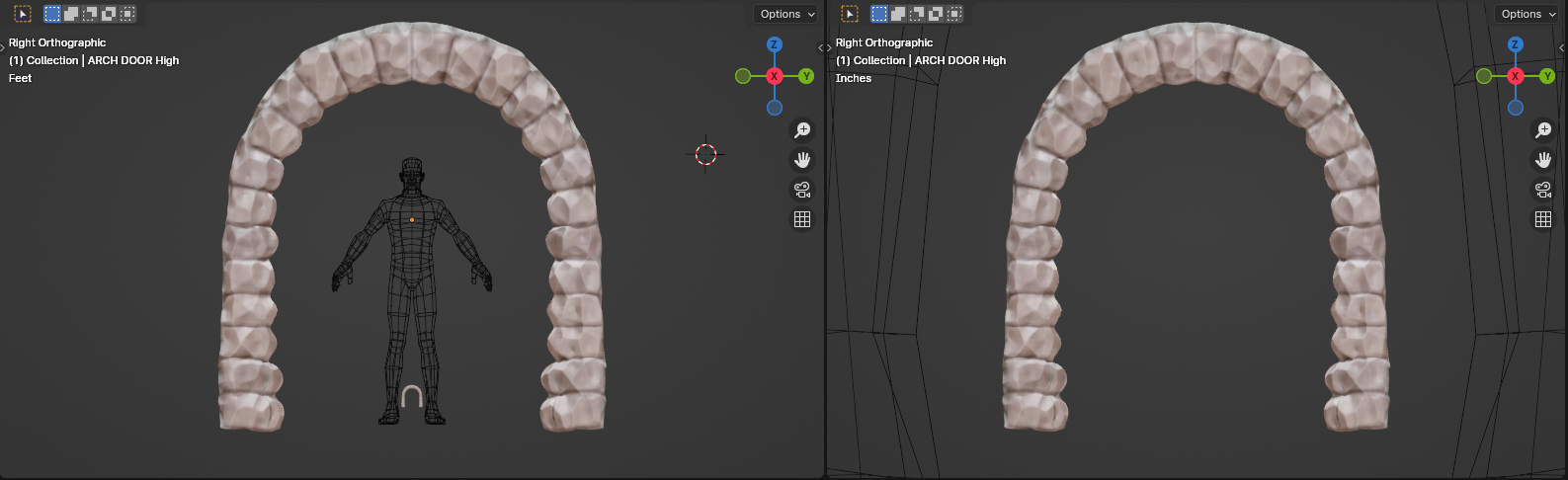Expand right viewport sidebar via its right edge arrow
This screenshot has height=480, width=1568.
[1562, 47]
